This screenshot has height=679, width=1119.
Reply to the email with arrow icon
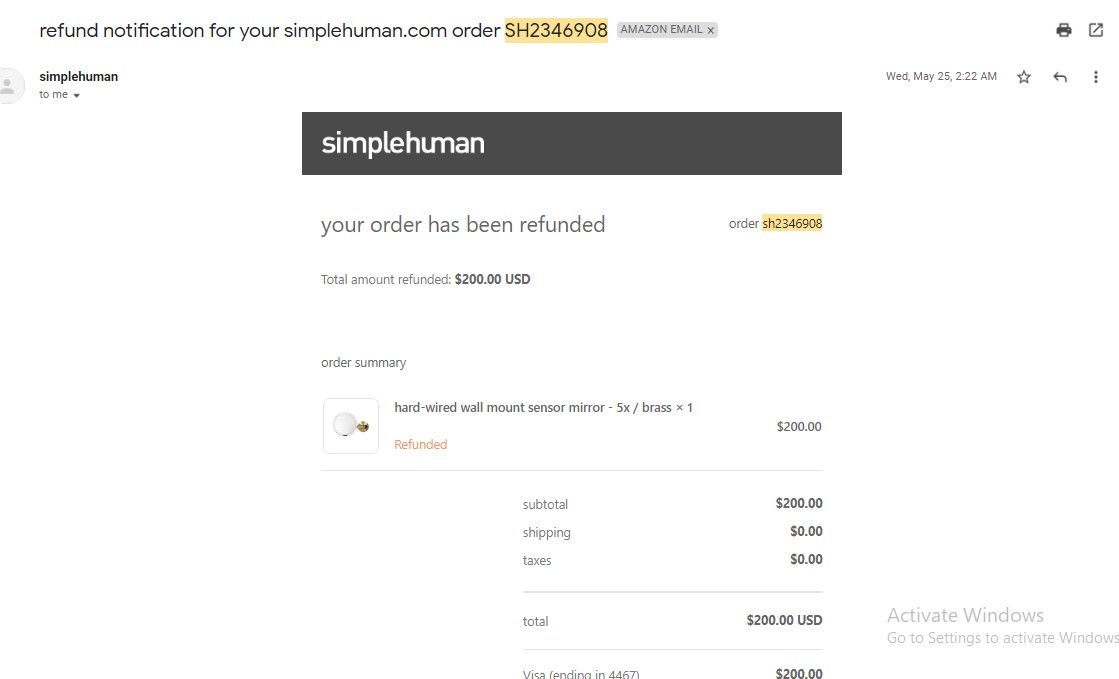[1060, 77]
